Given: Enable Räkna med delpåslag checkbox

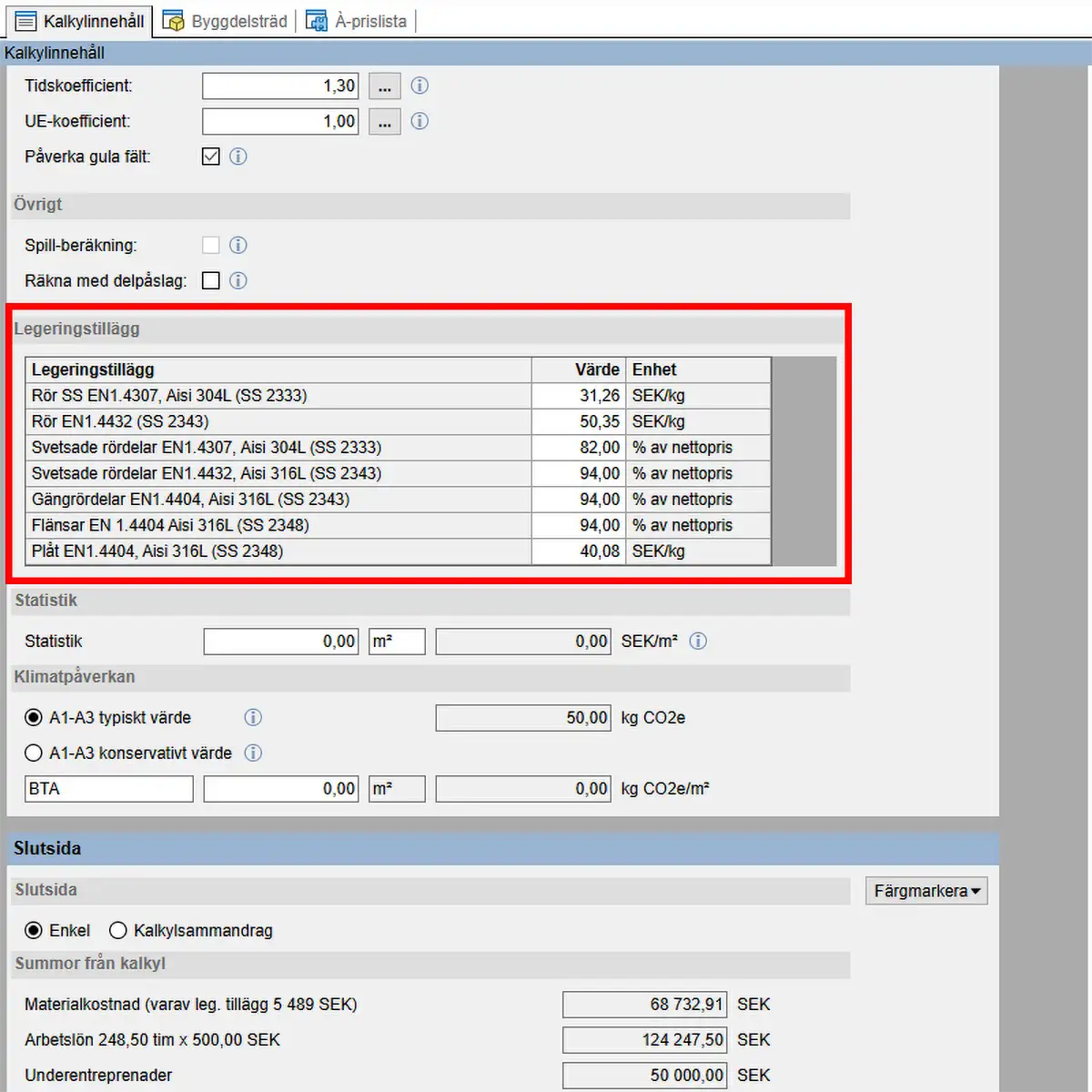Looking at the screenshot, I should click(x=211, y=280).
